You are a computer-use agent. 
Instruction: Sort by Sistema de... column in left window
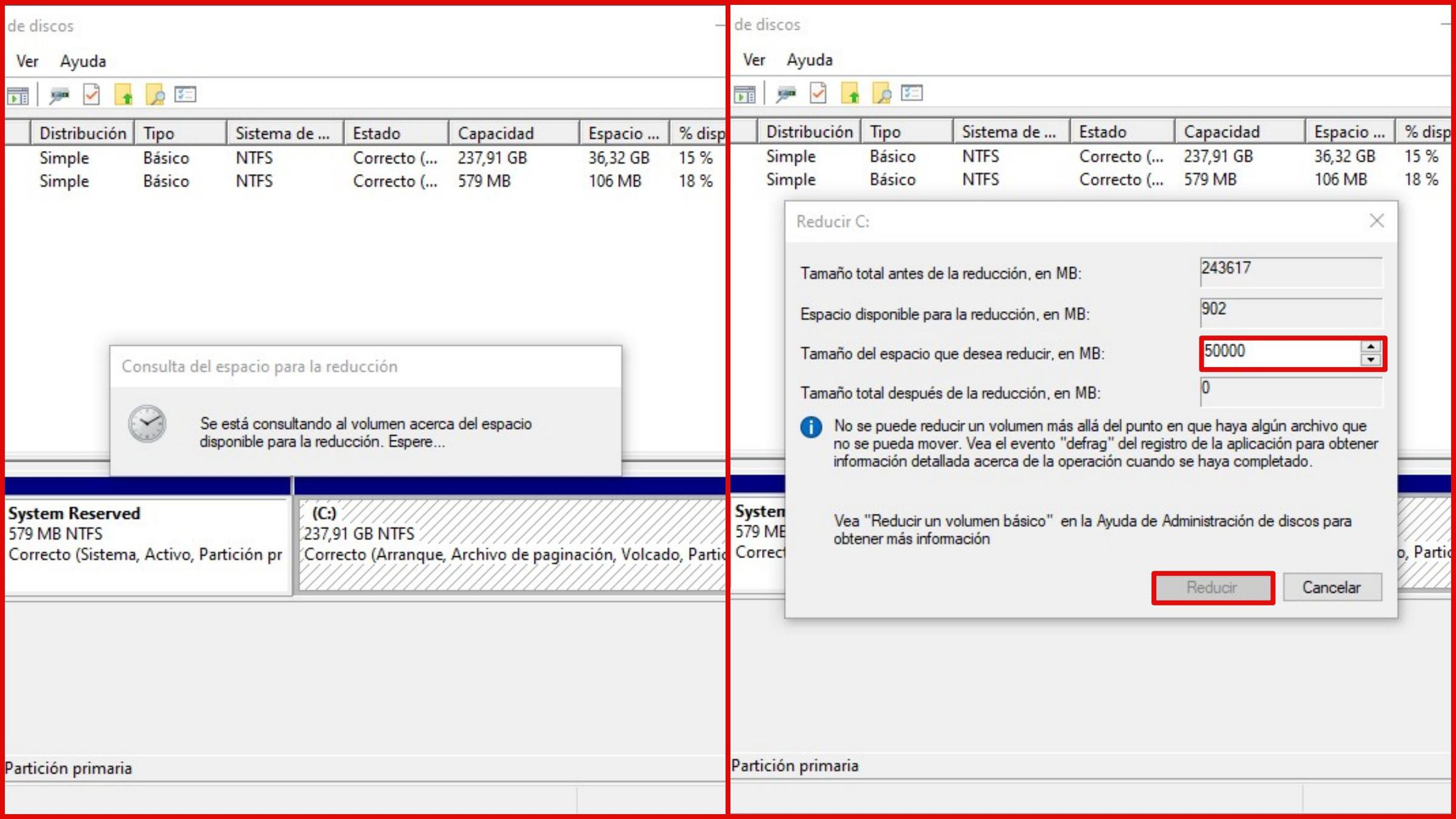coord(286,133)
